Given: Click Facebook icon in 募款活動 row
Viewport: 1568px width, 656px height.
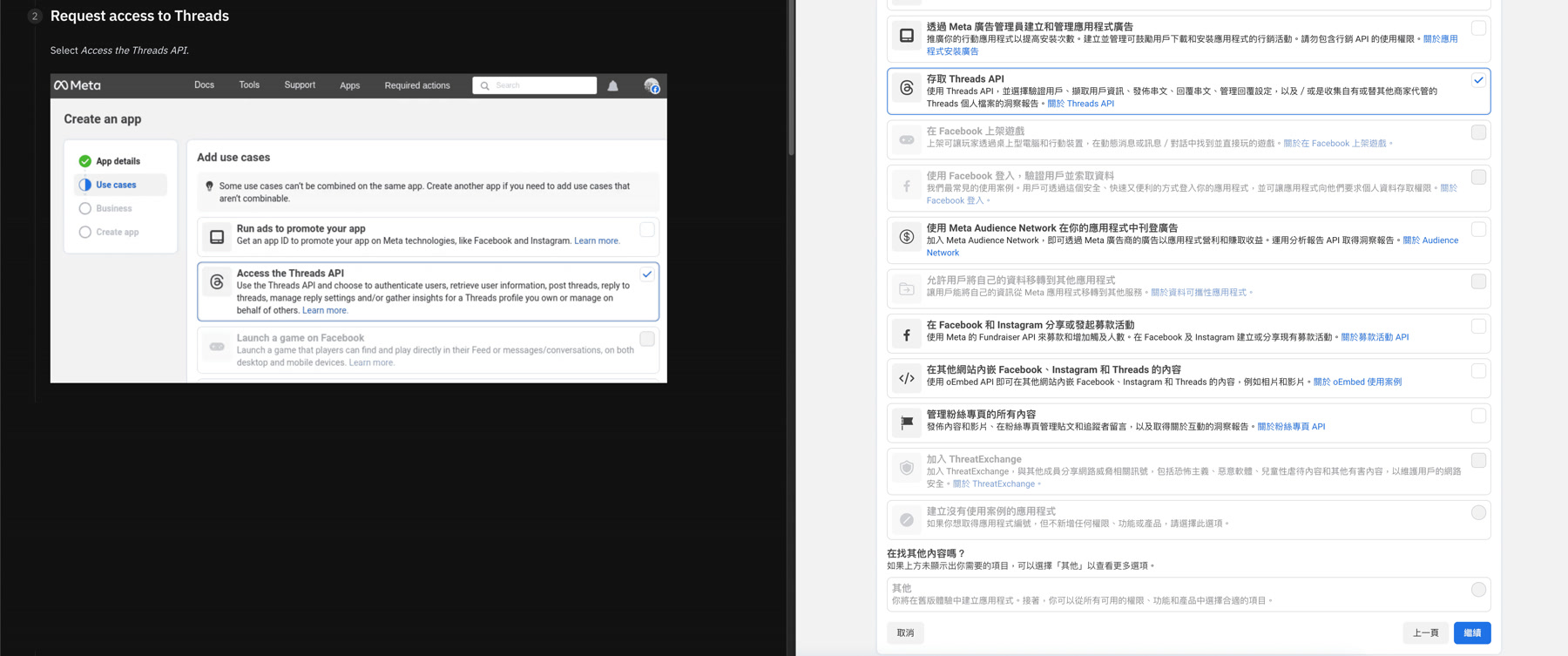Looking at the screenshot, I should [907, 334].
